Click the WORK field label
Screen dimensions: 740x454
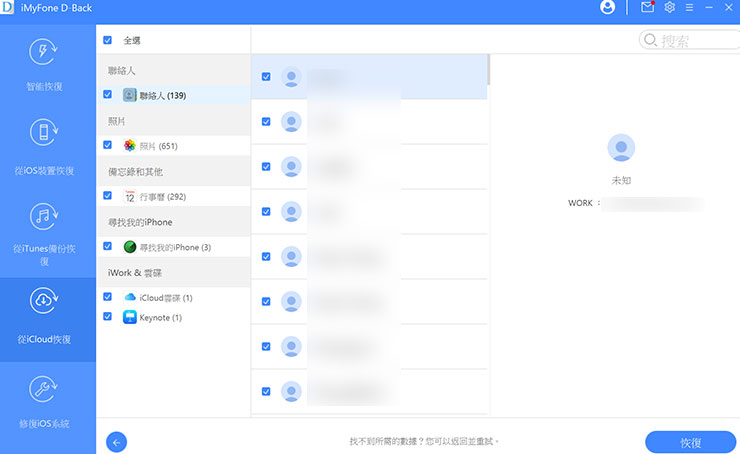[580, 203]
